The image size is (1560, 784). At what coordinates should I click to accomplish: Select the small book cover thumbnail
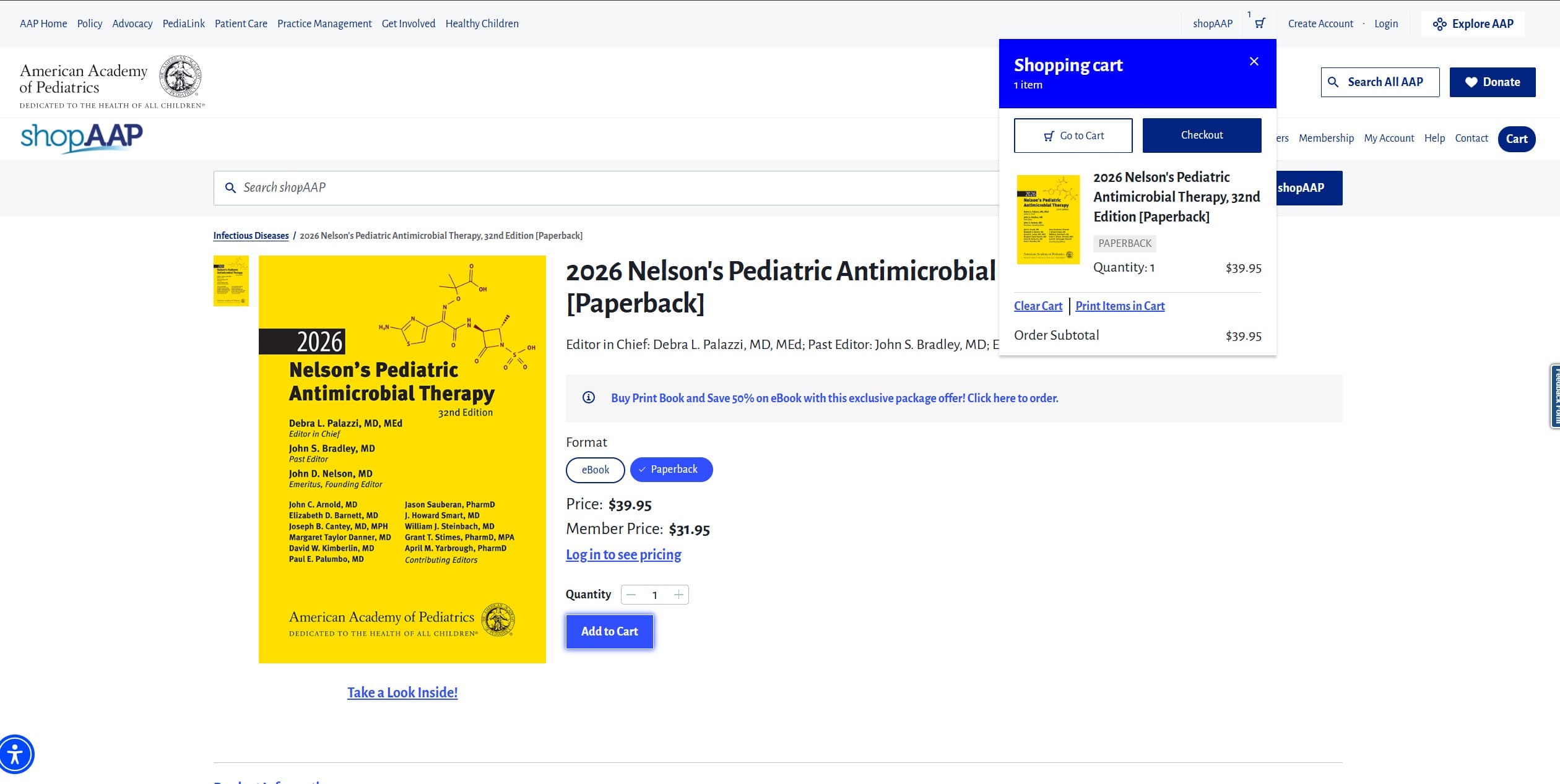[x=231, y=281]
